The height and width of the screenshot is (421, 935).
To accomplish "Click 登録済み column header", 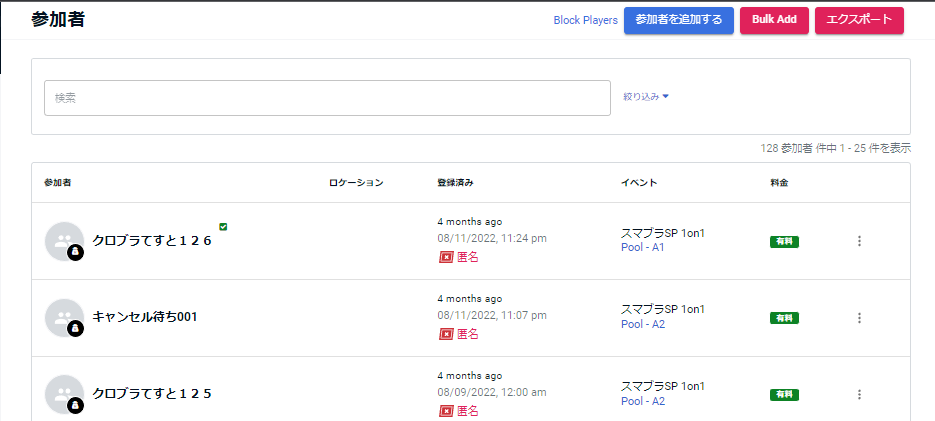I will coord(456,182).
